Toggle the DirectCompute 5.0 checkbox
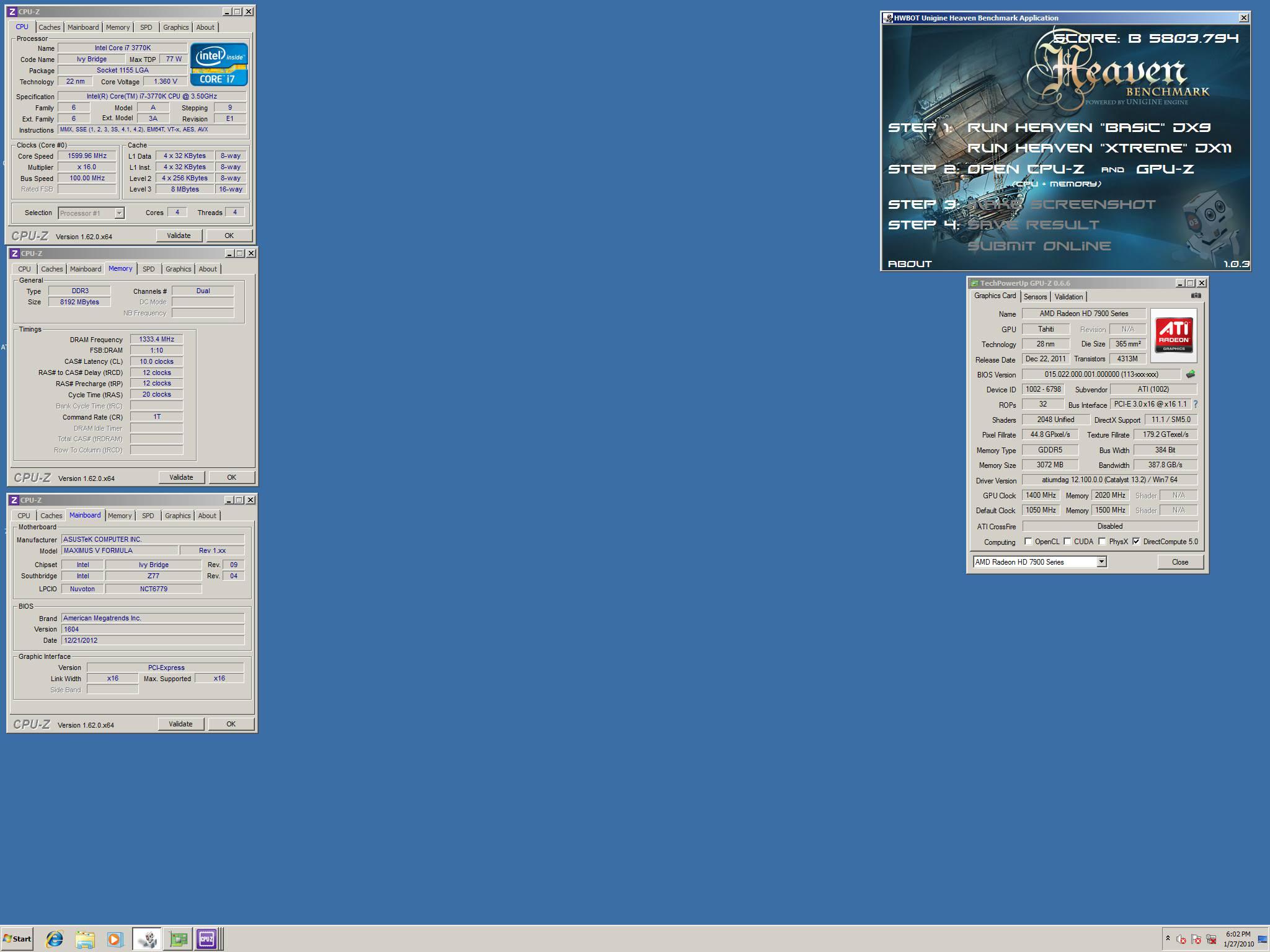 pyautogui.click(x=1136, y=541)
